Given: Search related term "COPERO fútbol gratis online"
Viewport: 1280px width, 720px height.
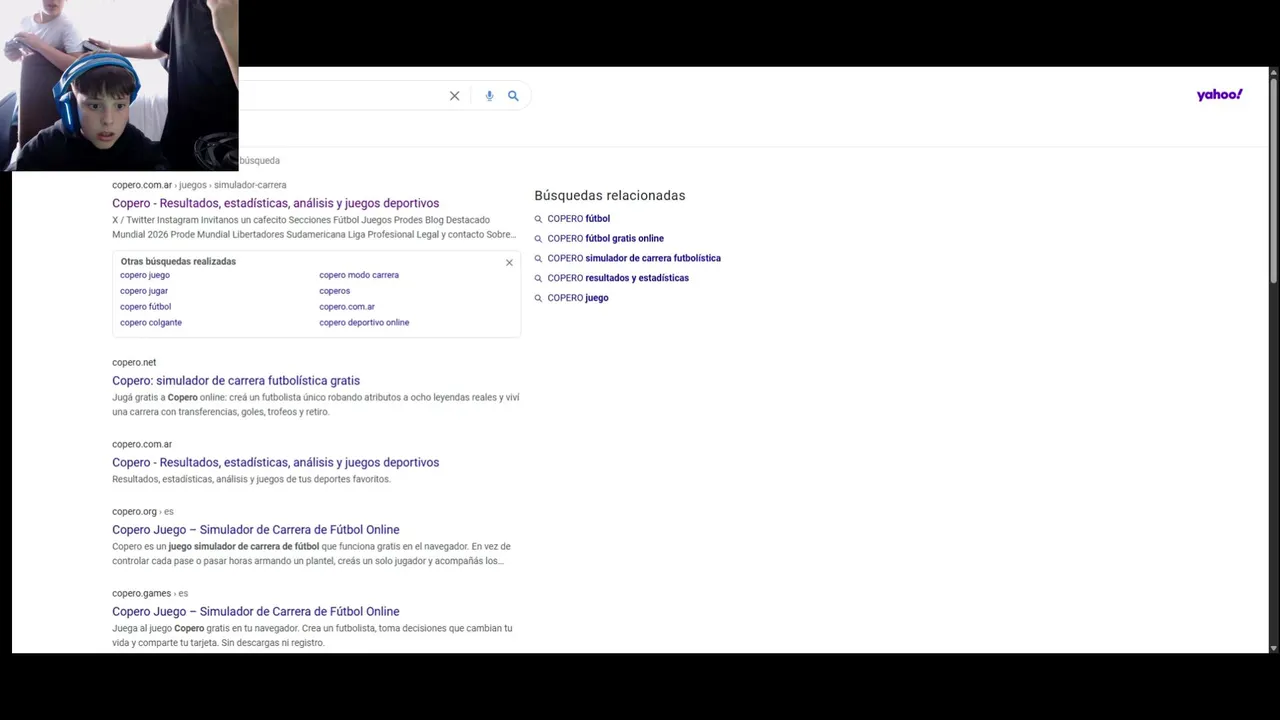Looking at the screenshot, I should pos(605,239).
